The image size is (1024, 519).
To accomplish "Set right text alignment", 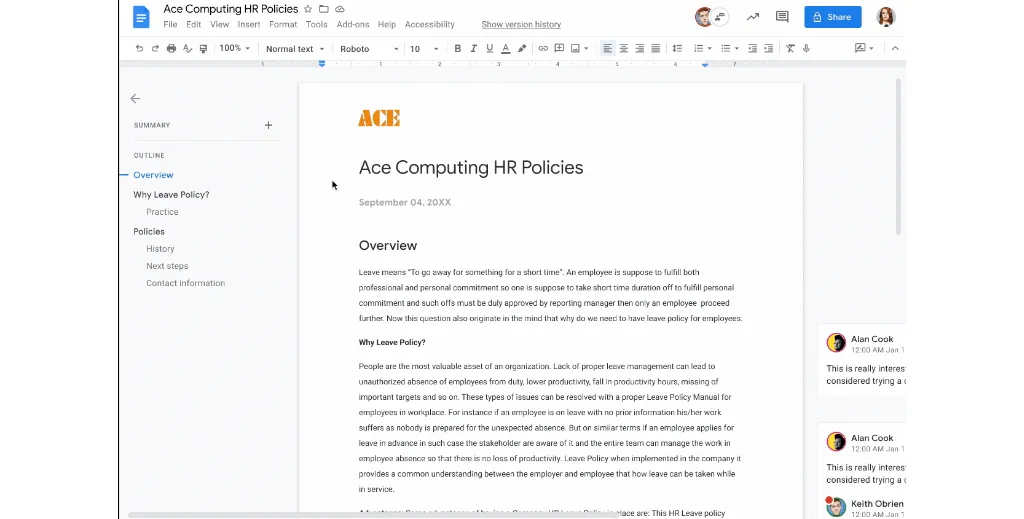I will tap(639, 48).
